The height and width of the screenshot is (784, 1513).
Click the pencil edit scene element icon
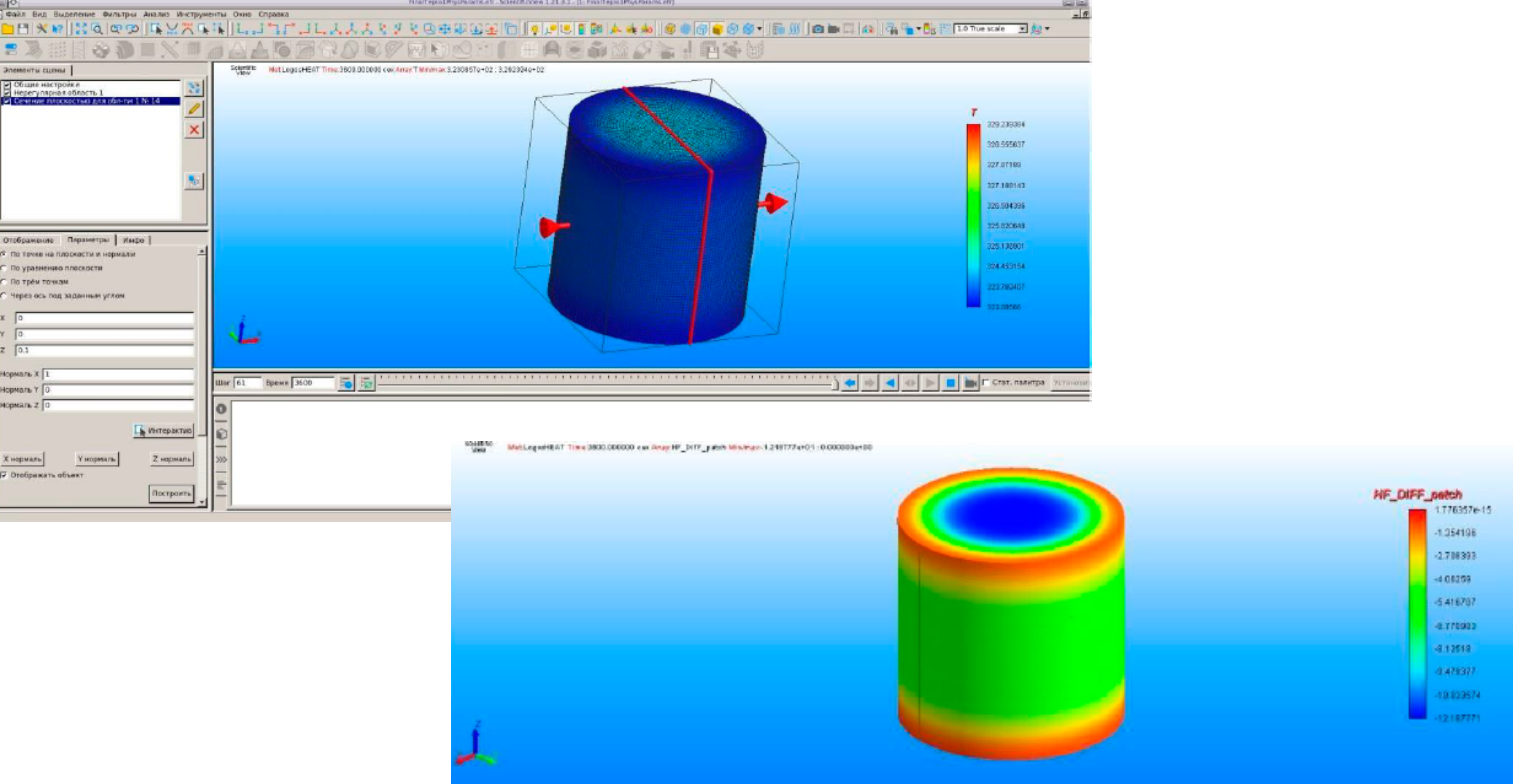coord(194,109)
